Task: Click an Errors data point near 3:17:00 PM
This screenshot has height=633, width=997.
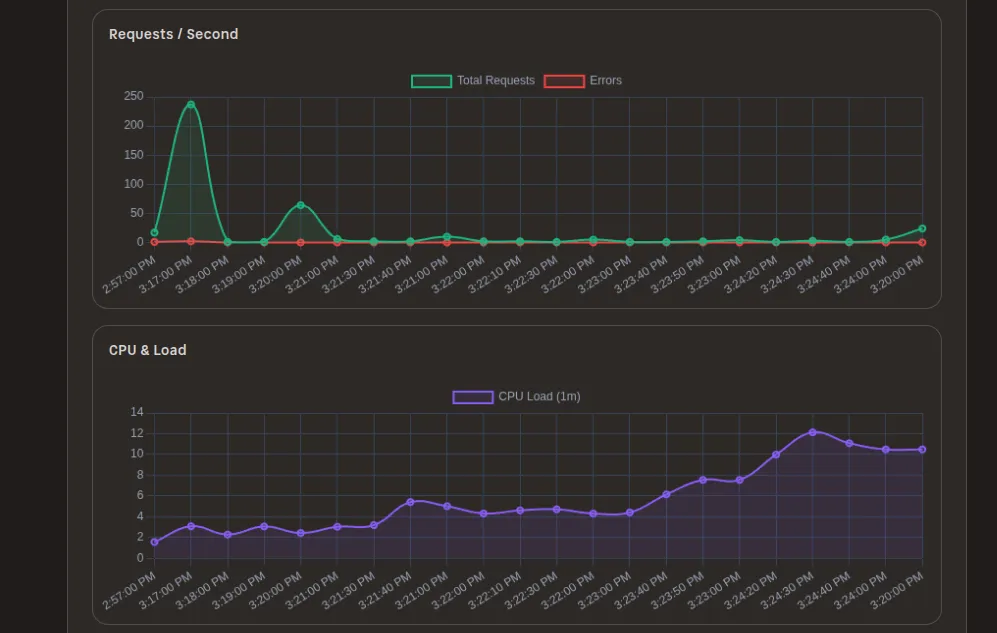Action: [x=191, y=240]
